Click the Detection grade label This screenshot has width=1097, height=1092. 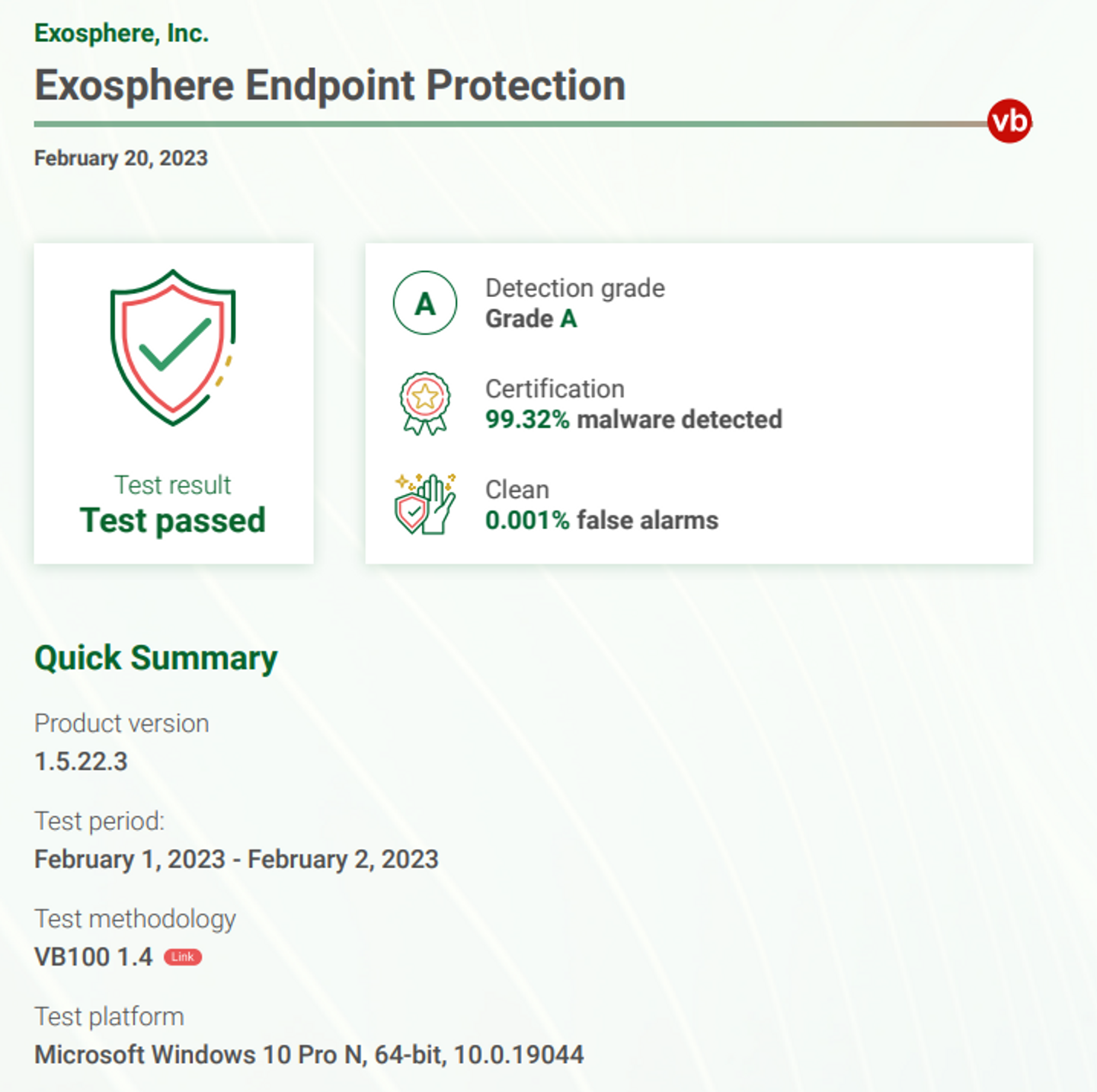(575, 289)
